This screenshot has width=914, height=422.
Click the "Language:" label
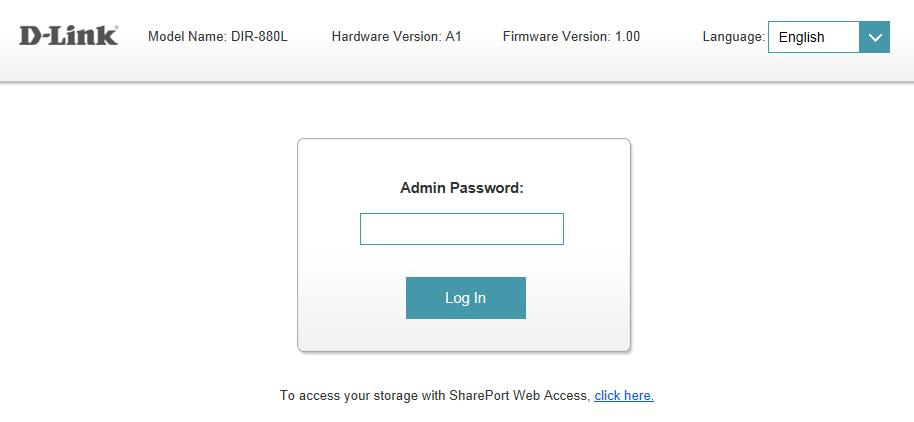(x=734, y=37)
